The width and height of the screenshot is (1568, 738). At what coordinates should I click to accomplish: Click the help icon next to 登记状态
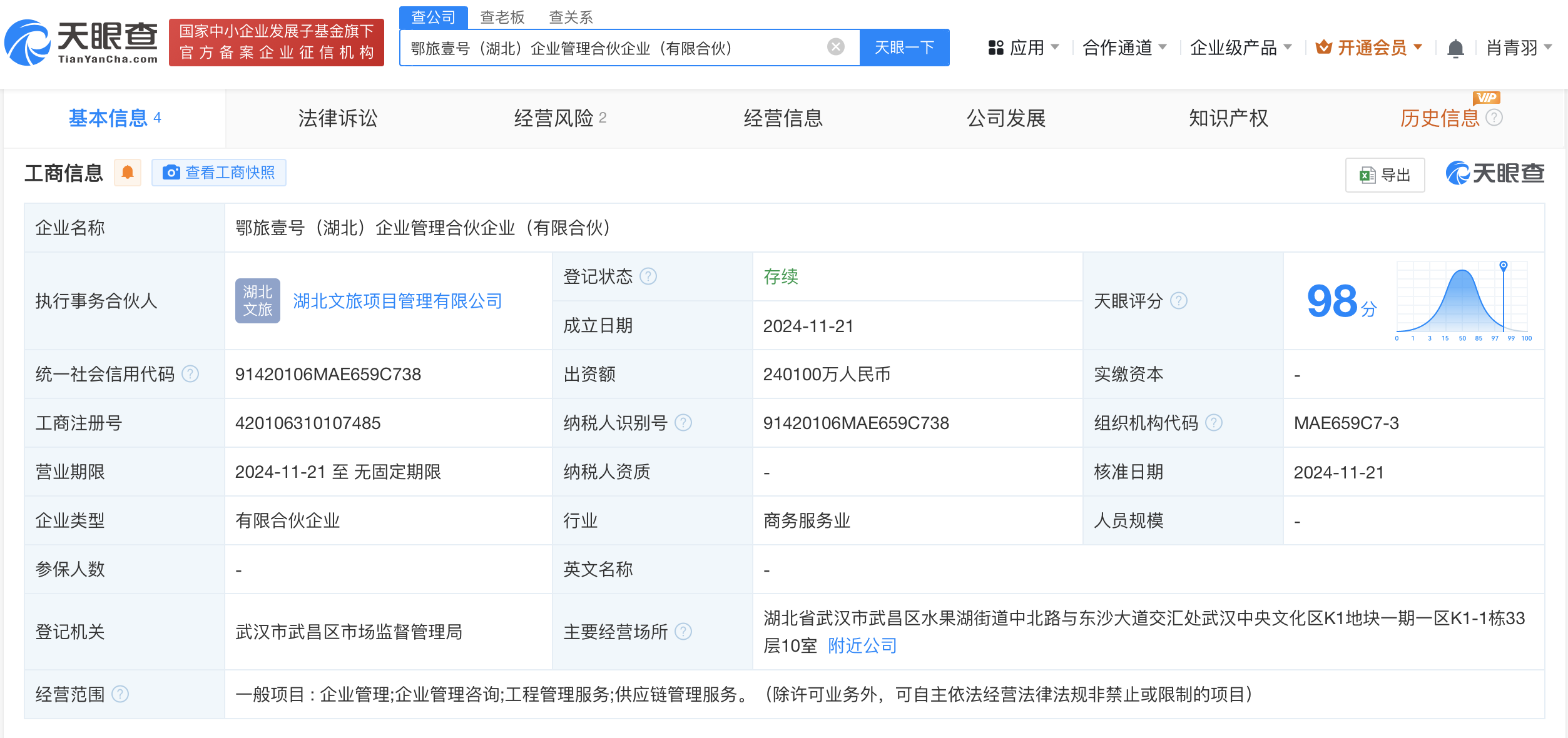[x=649, y=276]
